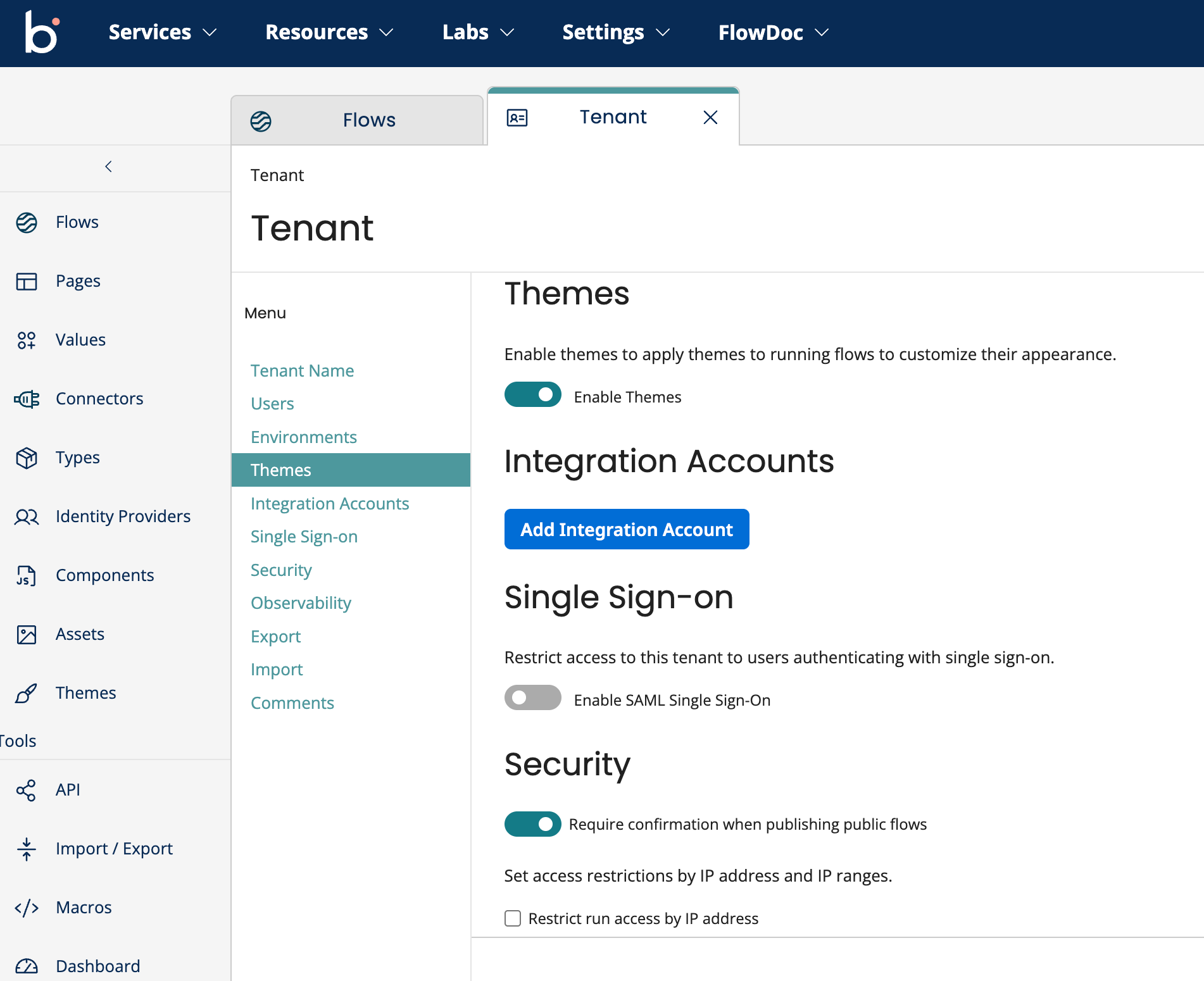This screenshot has height=981, width=1204.
Task: Switch to the Flows tab
Action: 357,120
